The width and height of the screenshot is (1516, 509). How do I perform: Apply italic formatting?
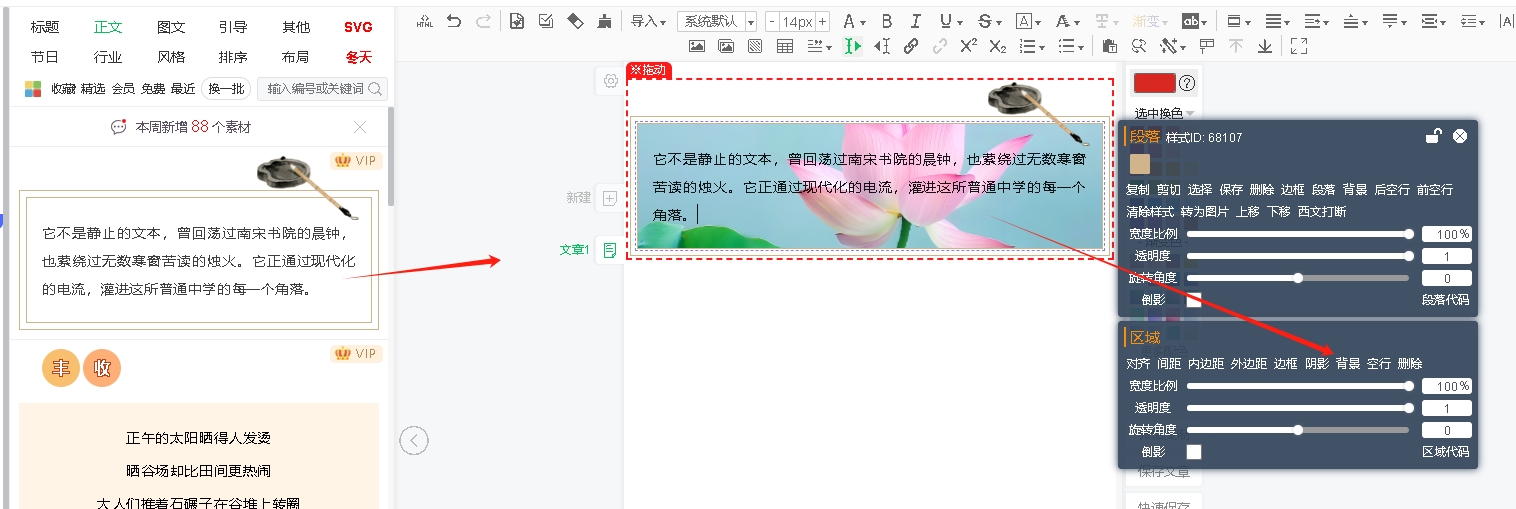click(914, 21)
